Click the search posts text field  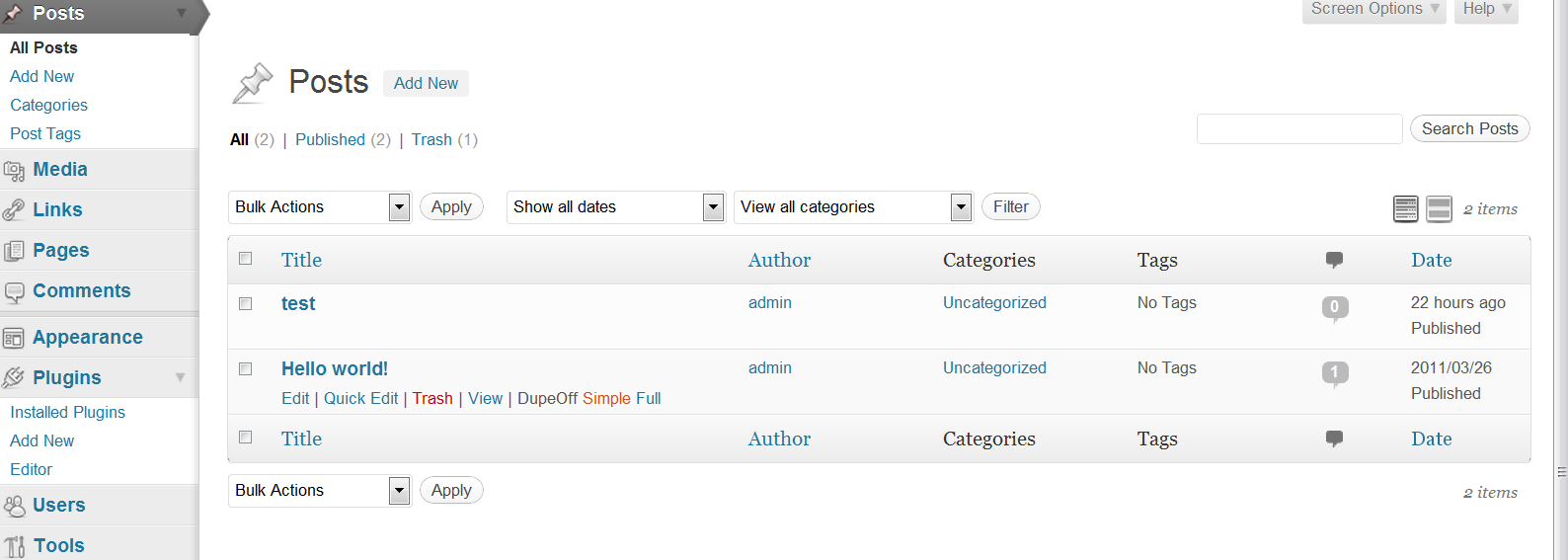(x=1299, y=128)
